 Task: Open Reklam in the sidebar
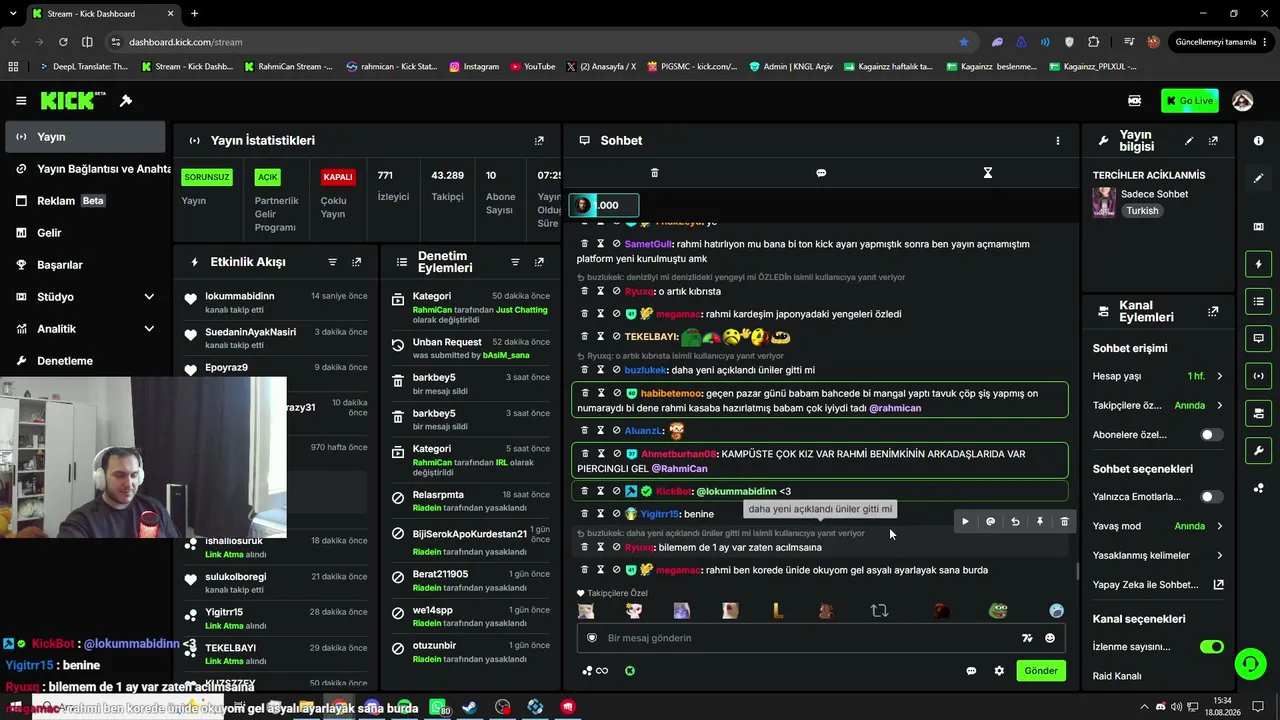(85, 201)
